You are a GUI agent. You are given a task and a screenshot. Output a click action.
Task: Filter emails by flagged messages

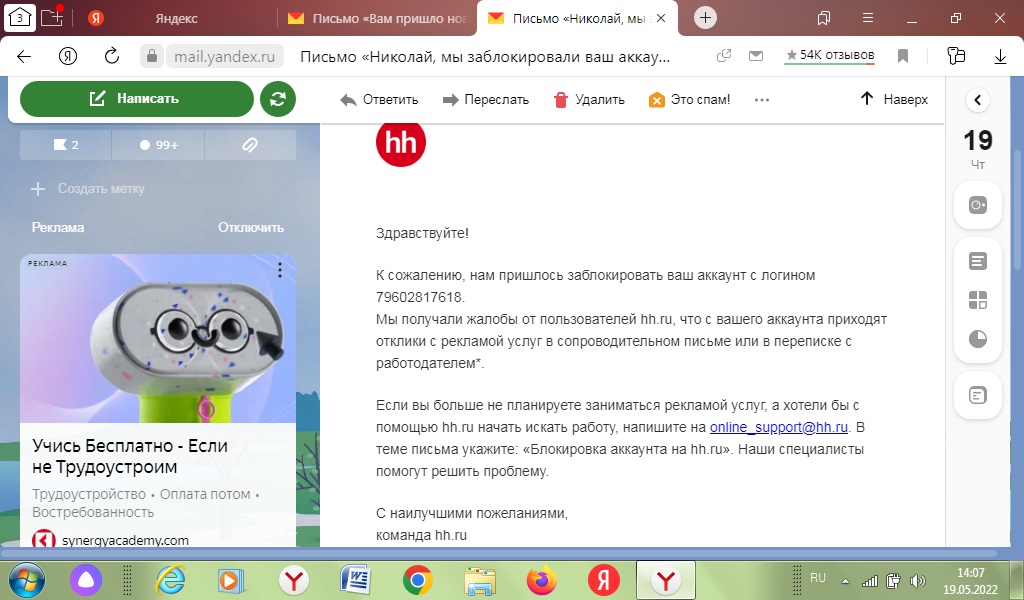(65, 145)
